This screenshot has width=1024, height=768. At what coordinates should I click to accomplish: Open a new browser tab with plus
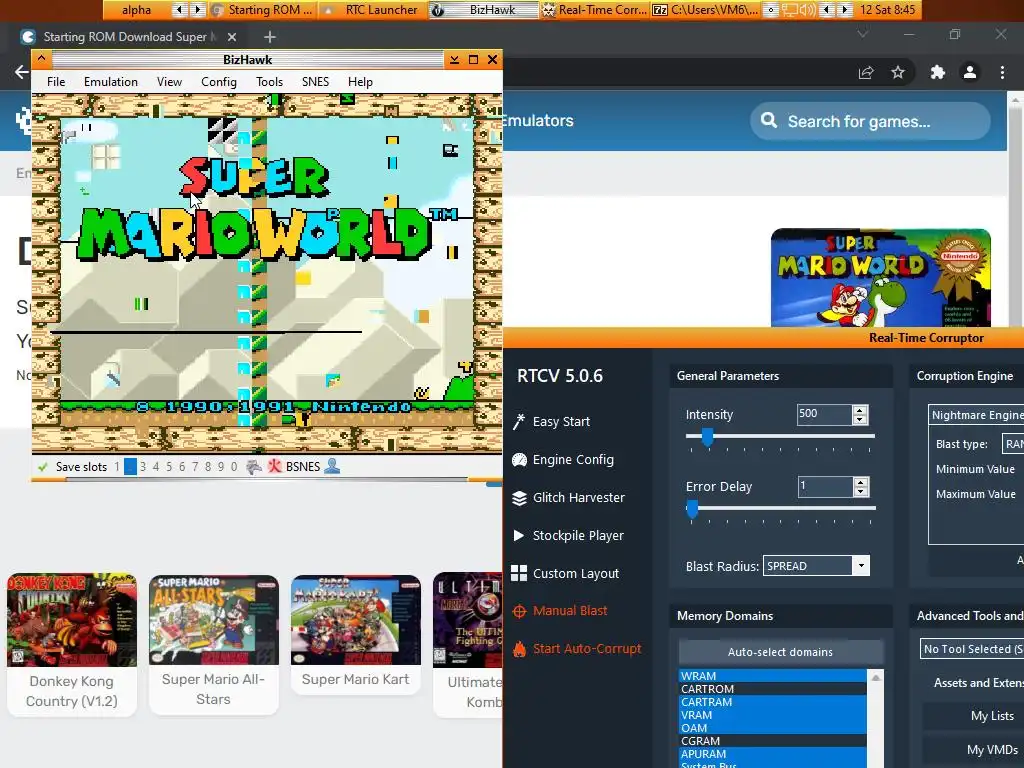[270, 37]
